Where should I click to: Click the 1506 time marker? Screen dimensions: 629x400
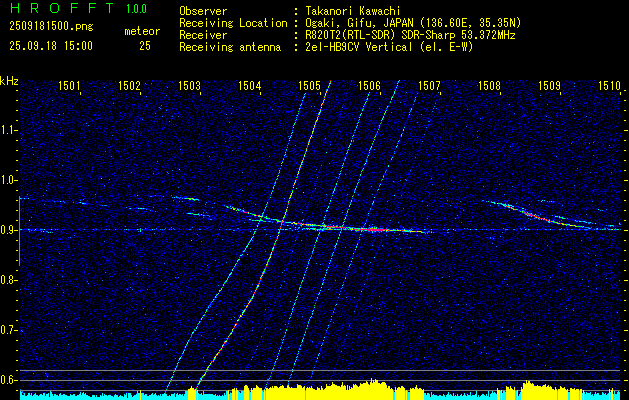point(369,85)
